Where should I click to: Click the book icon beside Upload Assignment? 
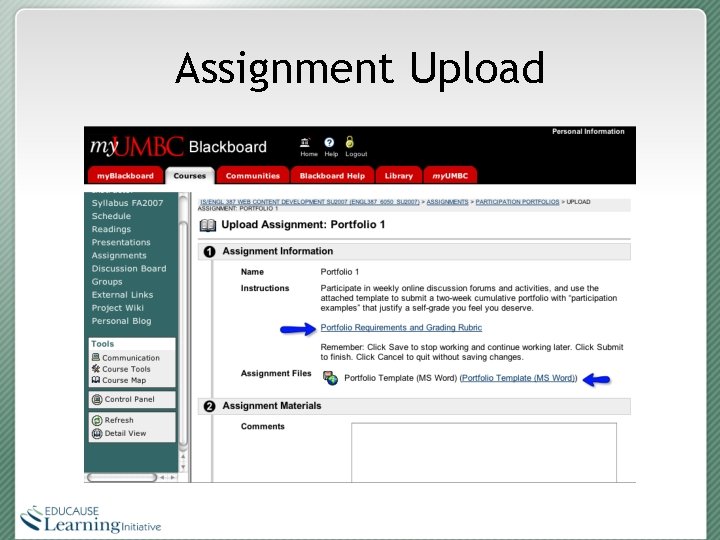point(208,225)
